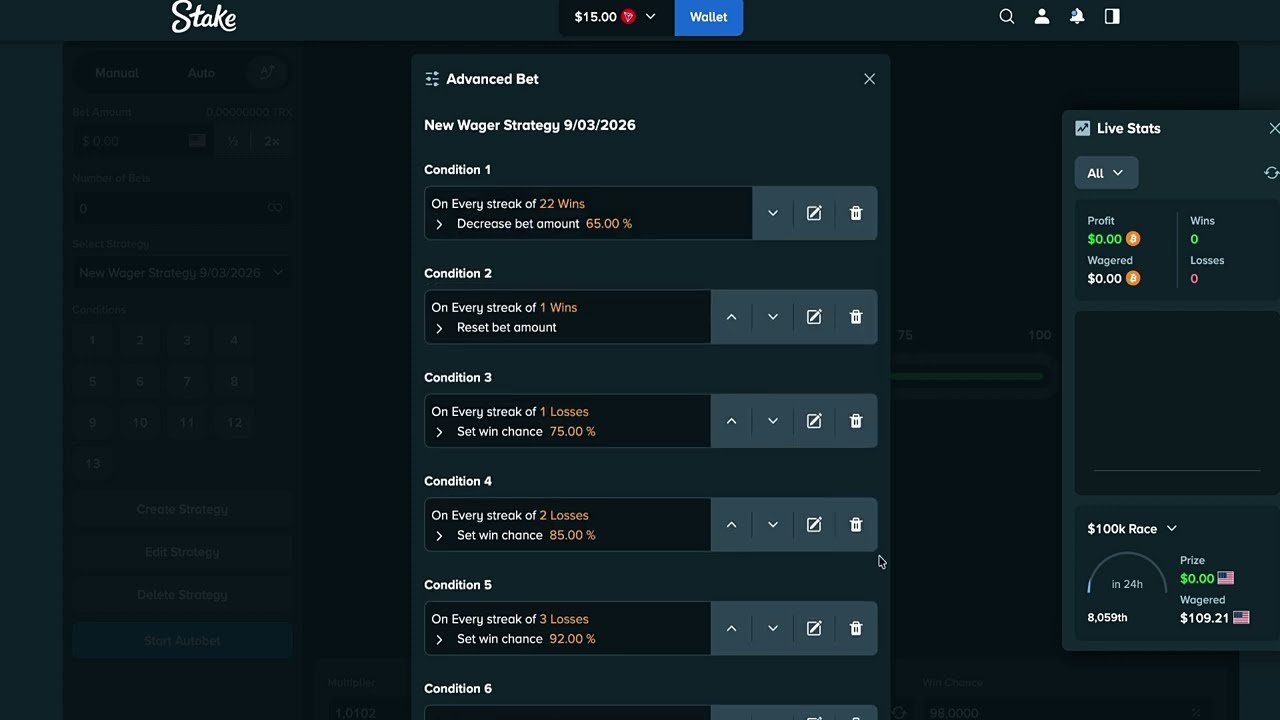
Task: Click the Delete Strategy button
Action: click(x=182, y=595)
